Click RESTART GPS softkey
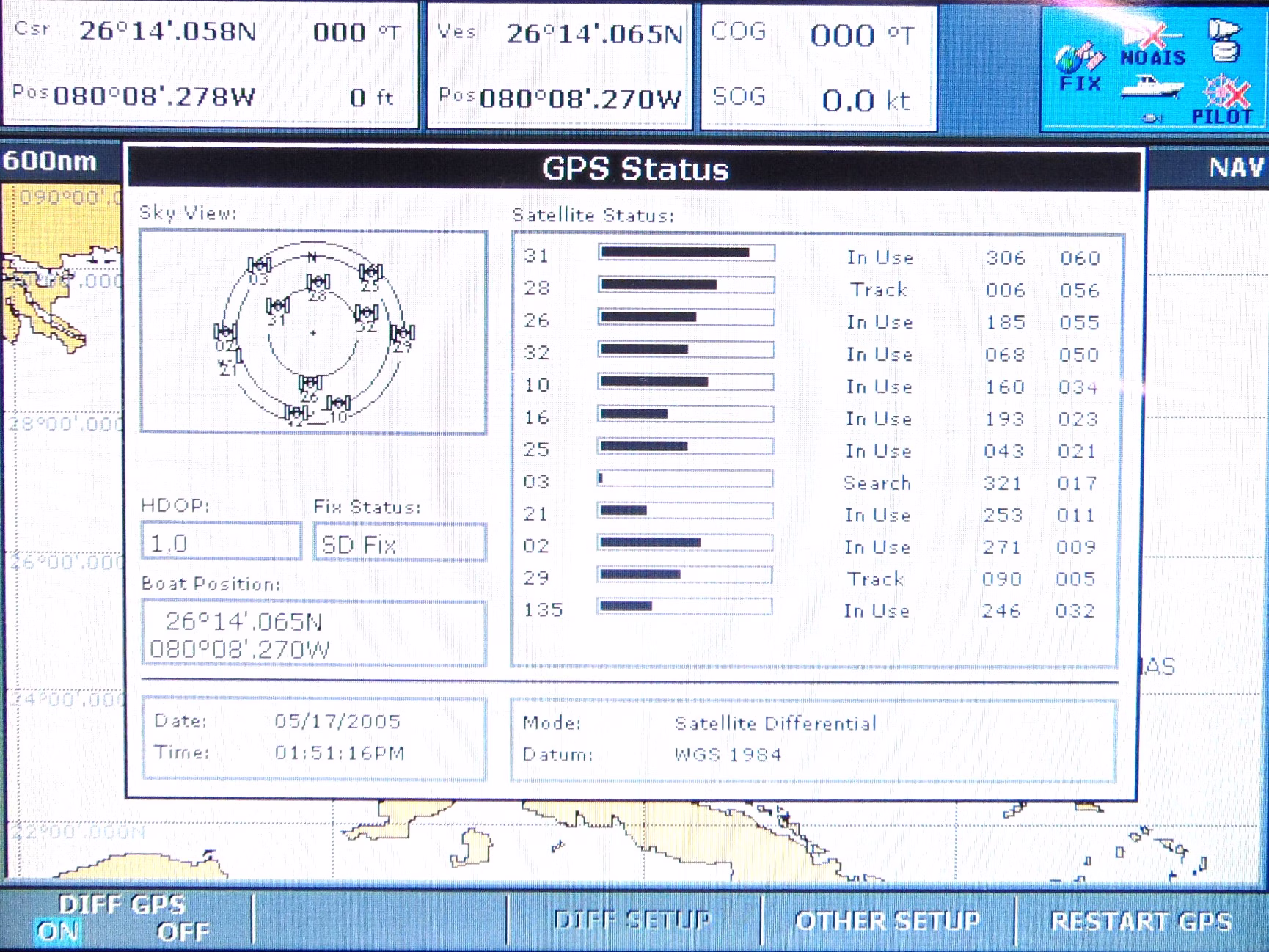This screenshot has width=1269, height=952. pyautogui.click(x=1141, y=921)
